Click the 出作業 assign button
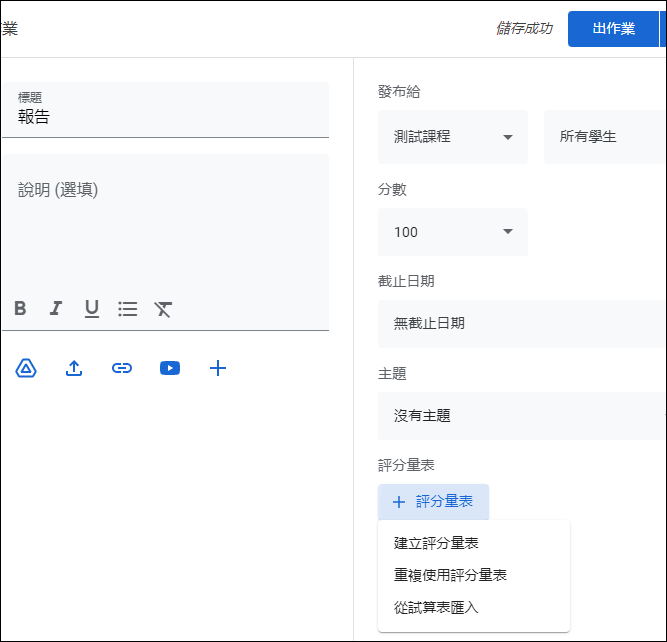 tap(613, 29)
